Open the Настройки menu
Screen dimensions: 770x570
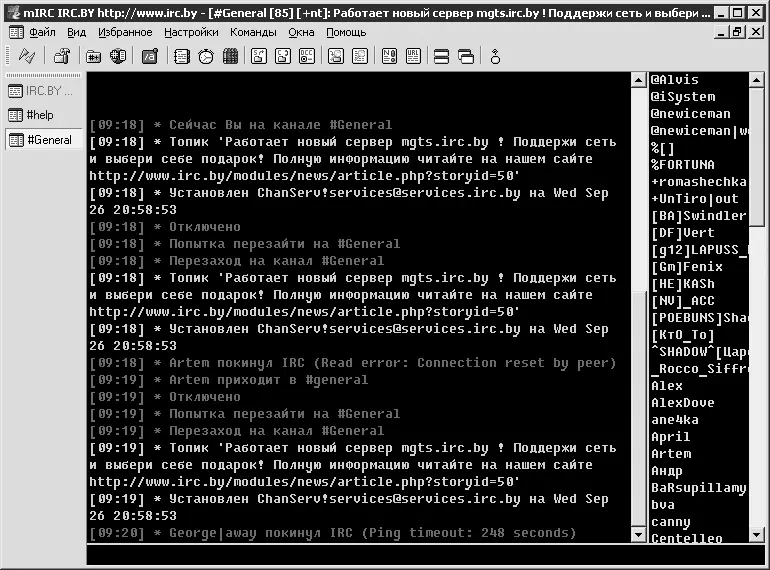pyautogui.click(x=192, y=32)
